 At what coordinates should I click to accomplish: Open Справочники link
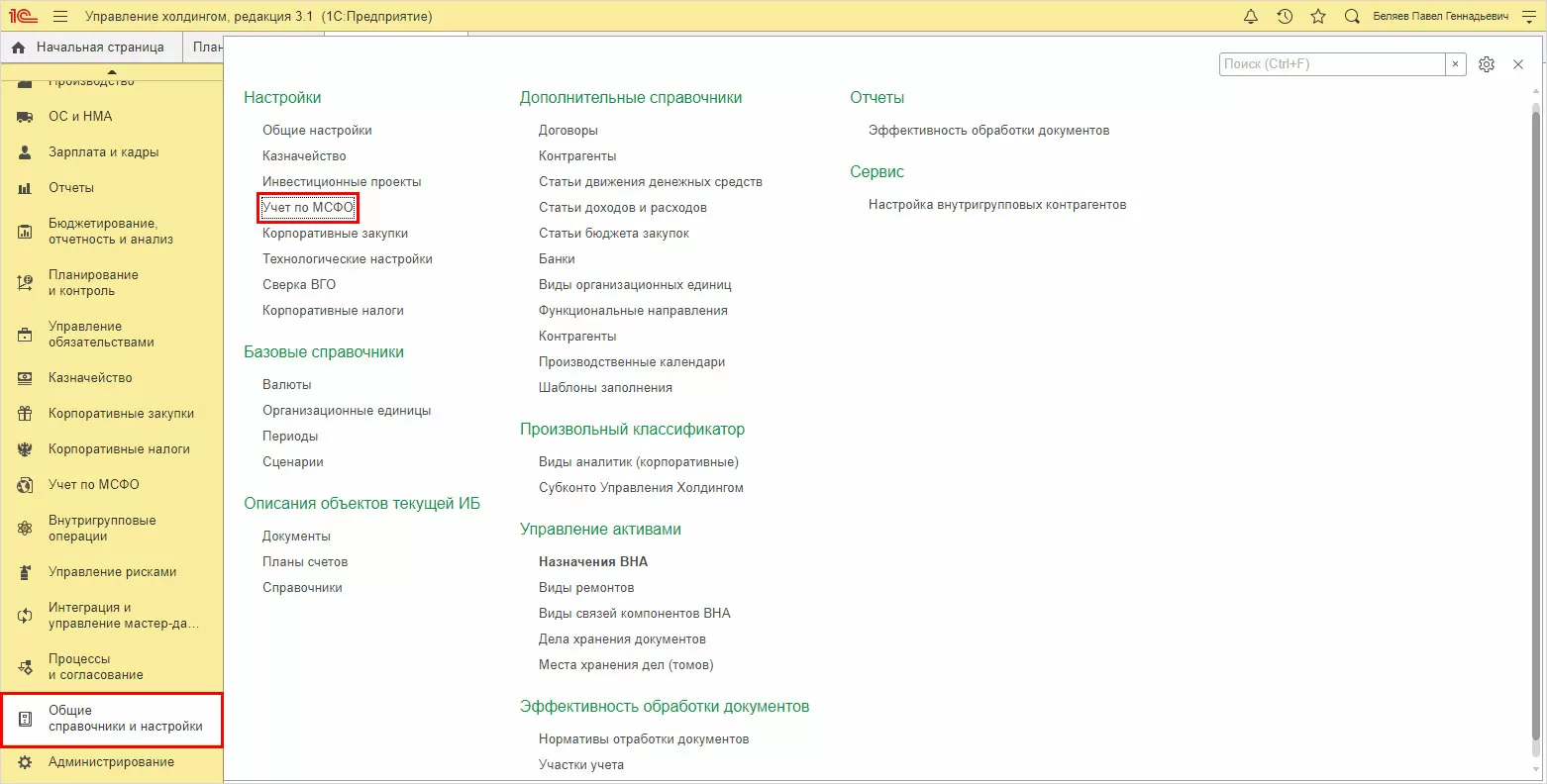click(x=302, y=587)
